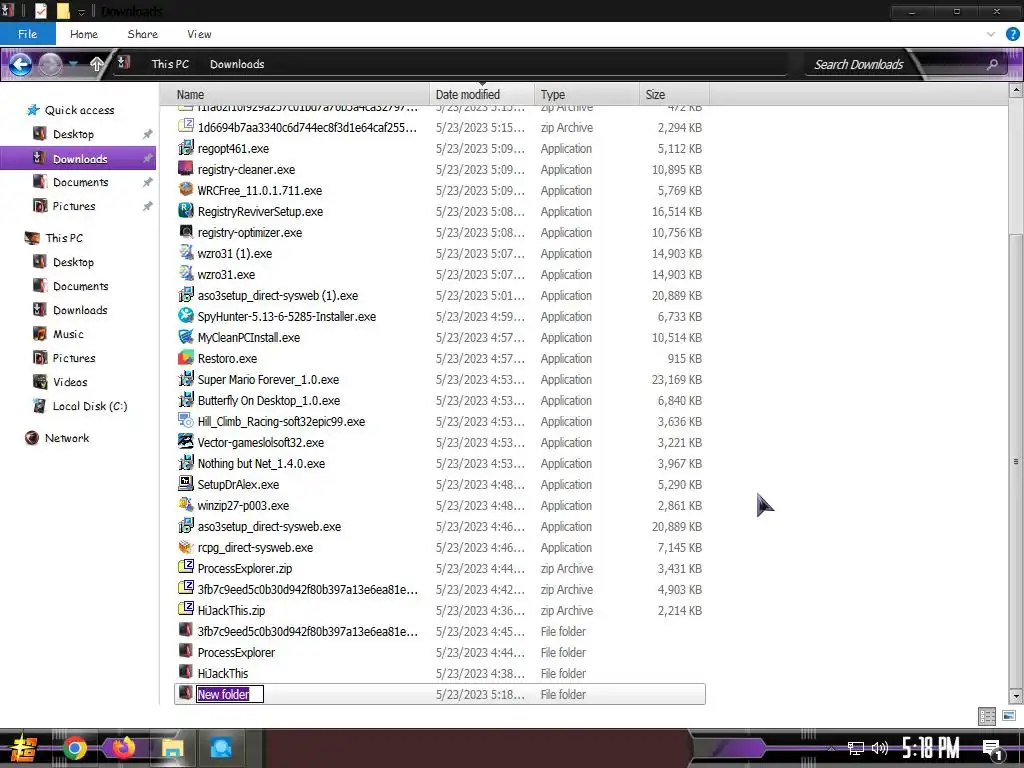Click the rcpg_direct-sysweb.exe icon
1024x768 pixels.
coord(186,547)
